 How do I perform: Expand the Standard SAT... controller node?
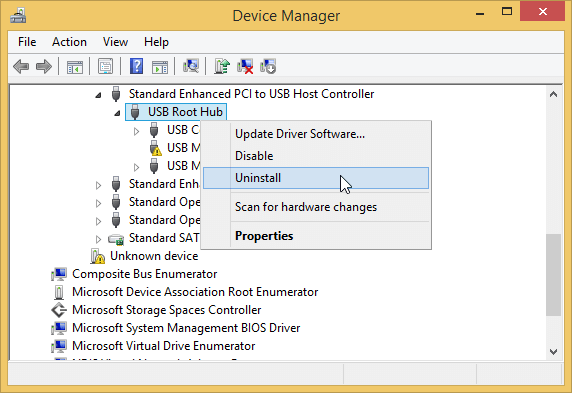point(98,239)
